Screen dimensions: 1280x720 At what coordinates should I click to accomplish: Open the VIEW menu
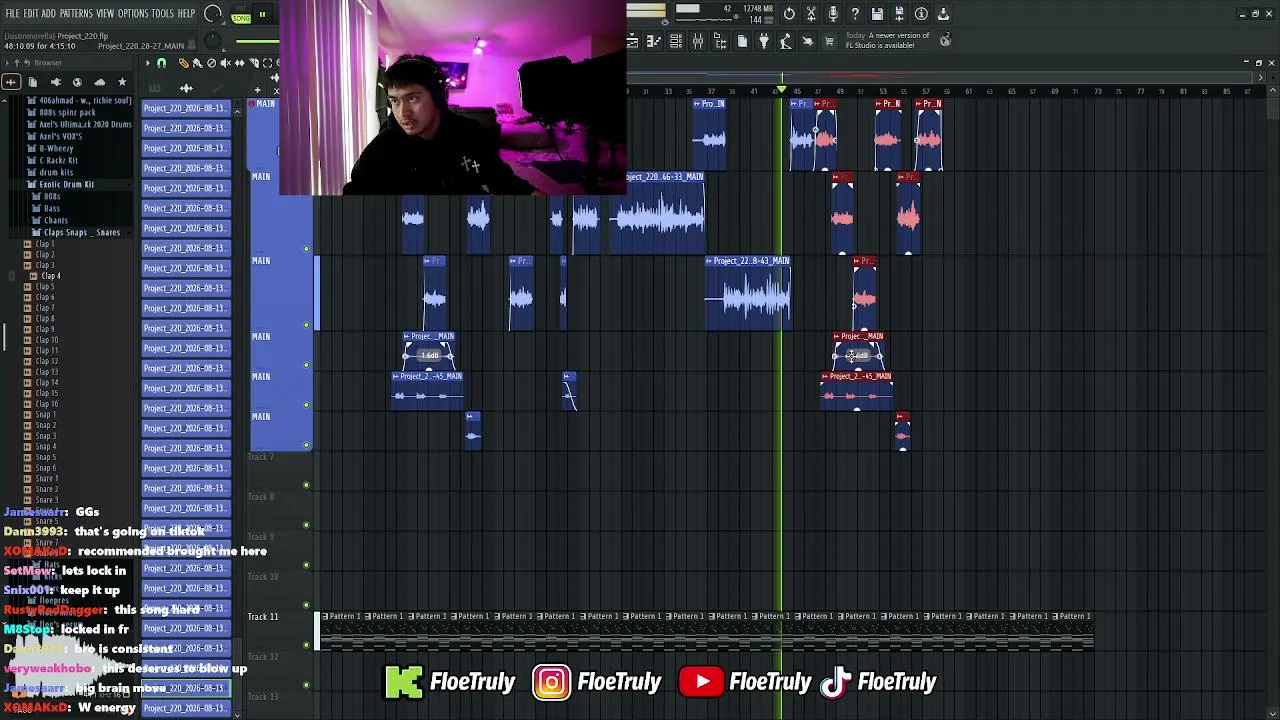click(105, 14)
